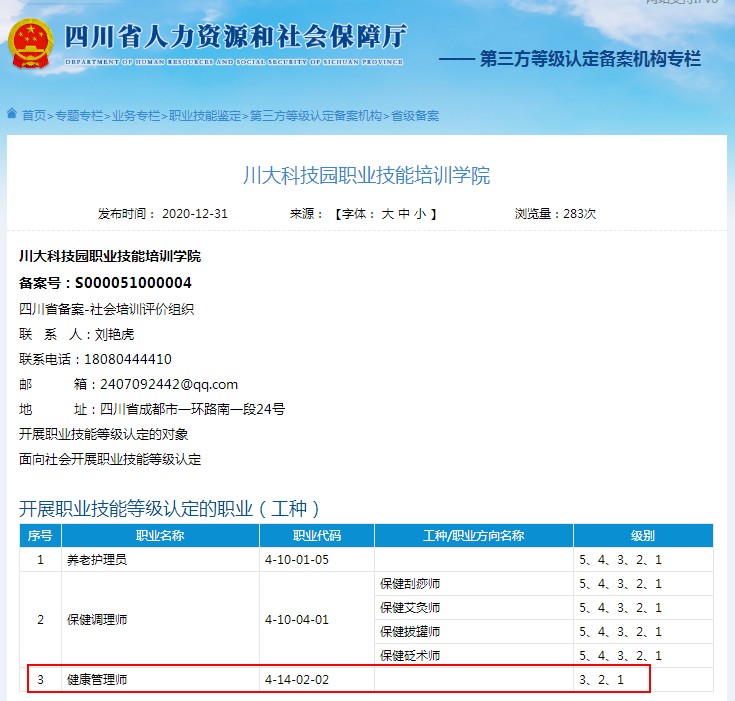Click the home icon in breadcrumb

(x=12, y=115)
